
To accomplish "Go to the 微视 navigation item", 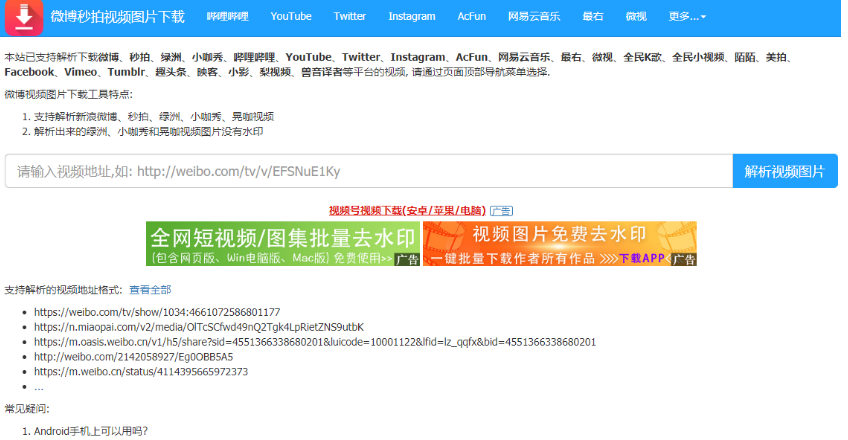I will (636, 17).
